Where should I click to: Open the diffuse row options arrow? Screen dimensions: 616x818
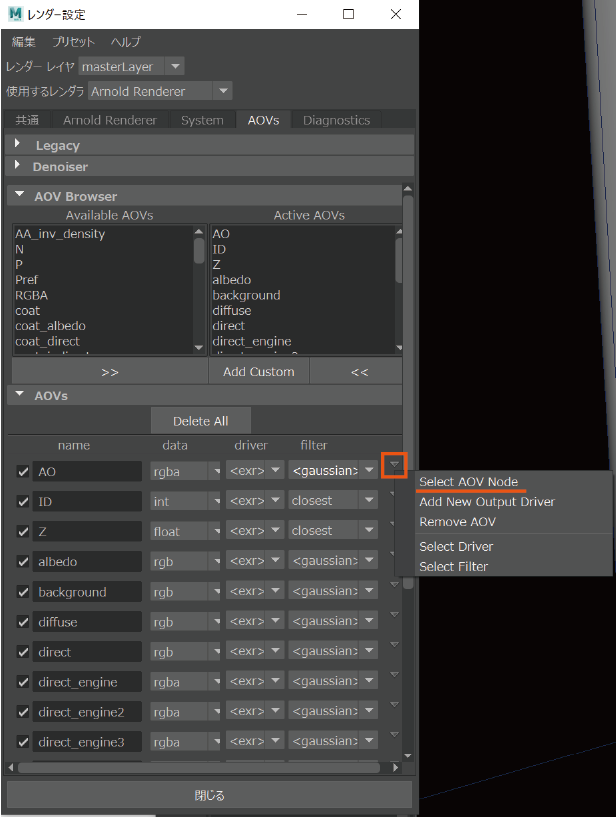[394, 615]
